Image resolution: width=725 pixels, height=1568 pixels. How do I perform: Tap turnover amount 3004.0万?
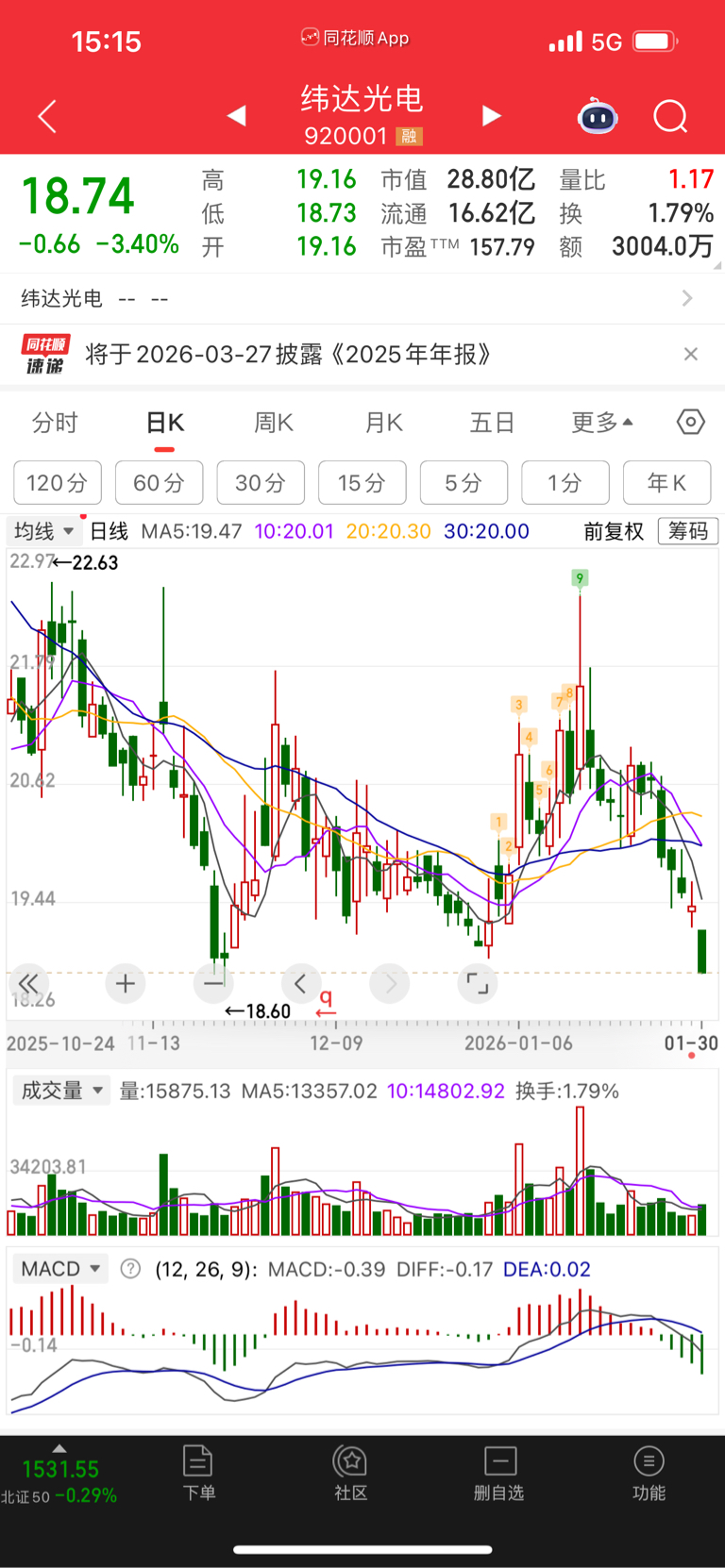click(x=662, y=246)
